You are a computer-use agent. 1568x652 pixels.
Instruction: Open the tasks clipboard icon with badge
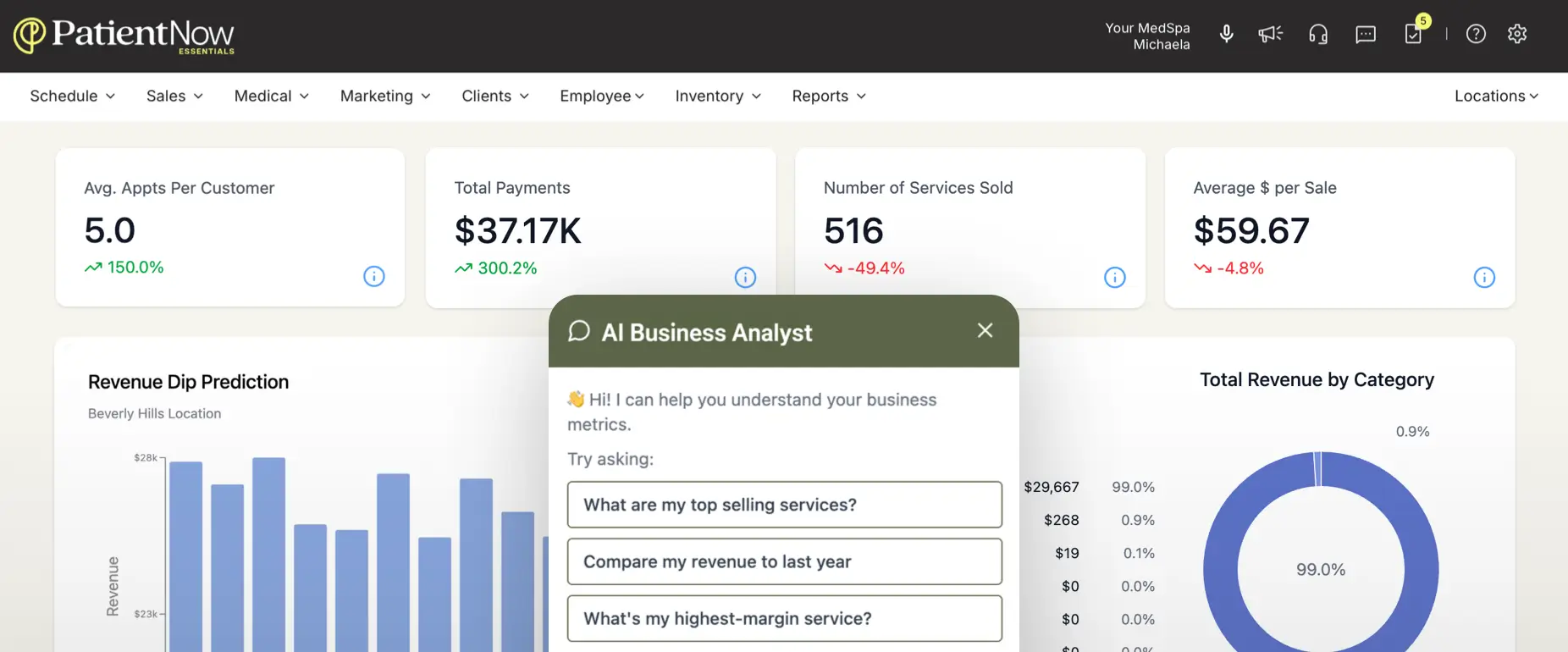coord(1415,32)
